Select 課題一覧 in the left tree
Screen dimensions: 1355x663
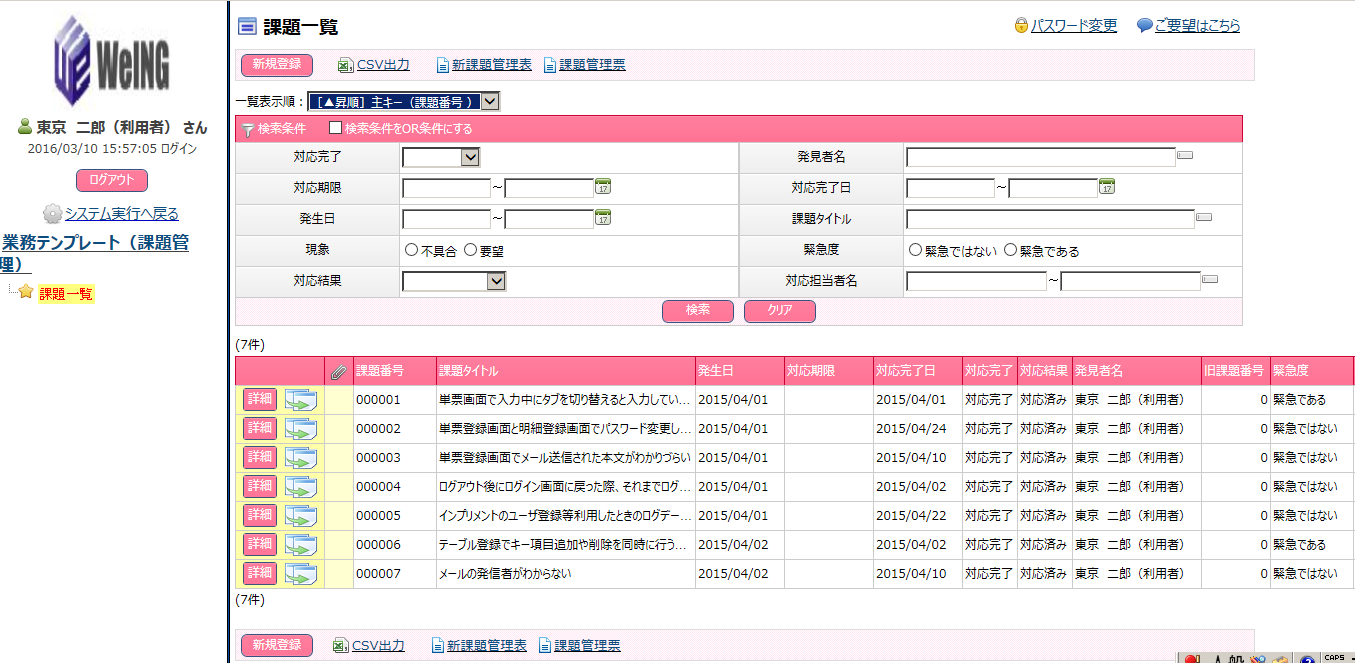66,294
